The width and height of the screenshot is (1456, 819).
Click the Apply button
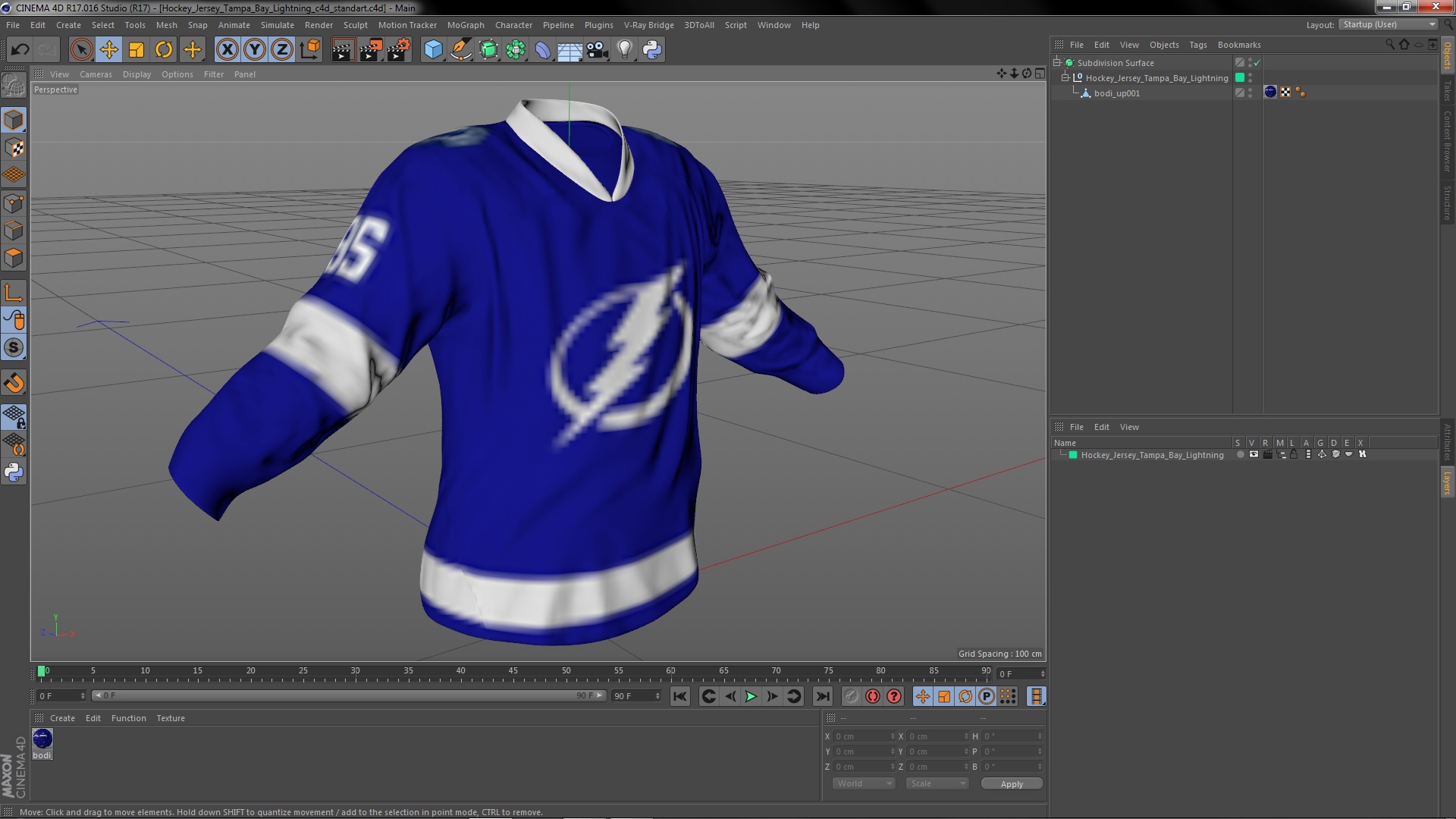tap(1012, 783)
